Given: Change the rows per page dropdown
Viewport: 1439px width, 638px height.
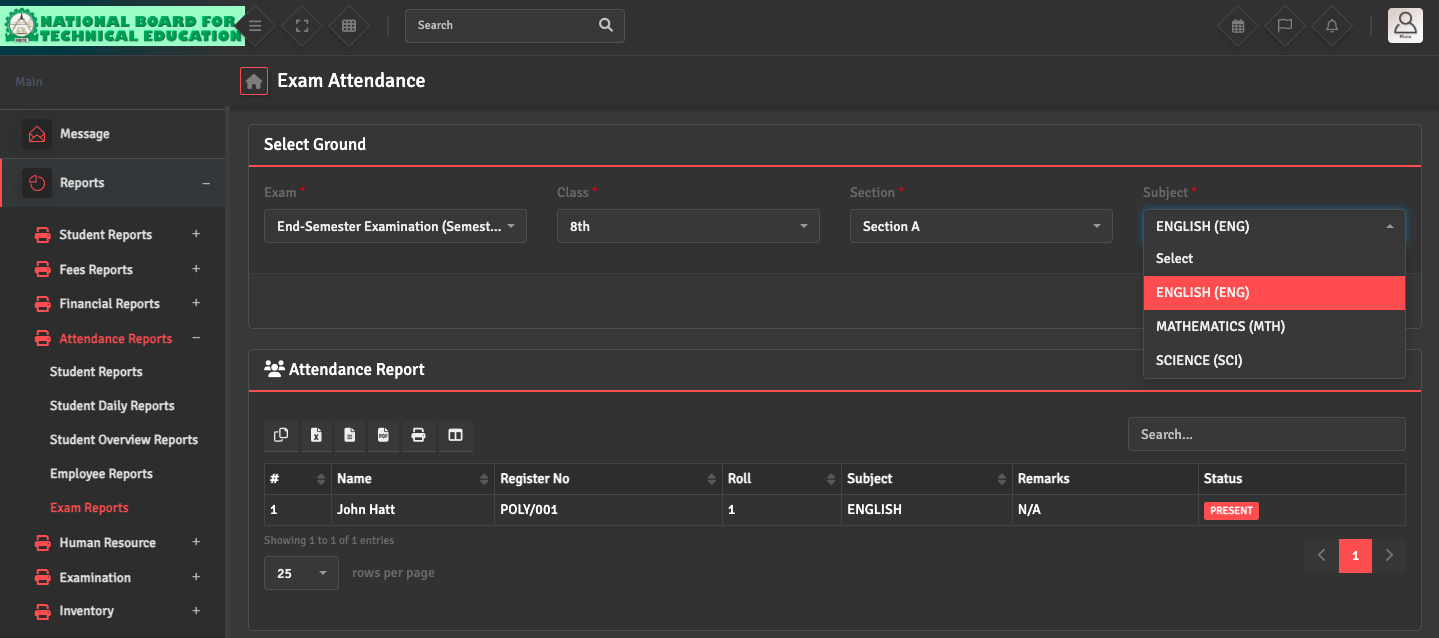Looking at the screenshot, I should coord(301,573).
